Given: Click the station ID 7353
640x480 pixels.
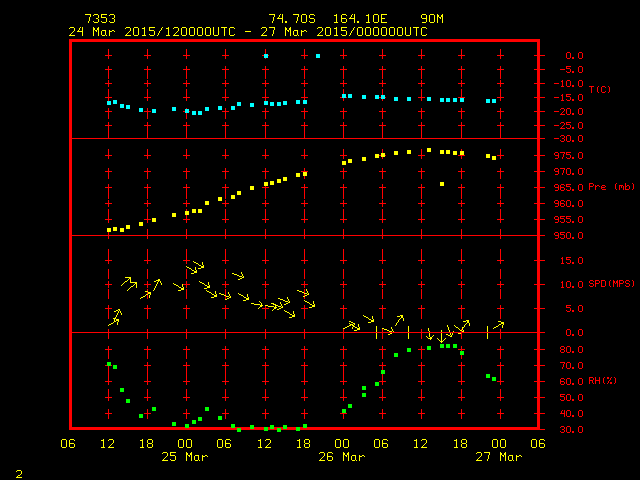Looking at the screenshot, I should tap(100, 19).
